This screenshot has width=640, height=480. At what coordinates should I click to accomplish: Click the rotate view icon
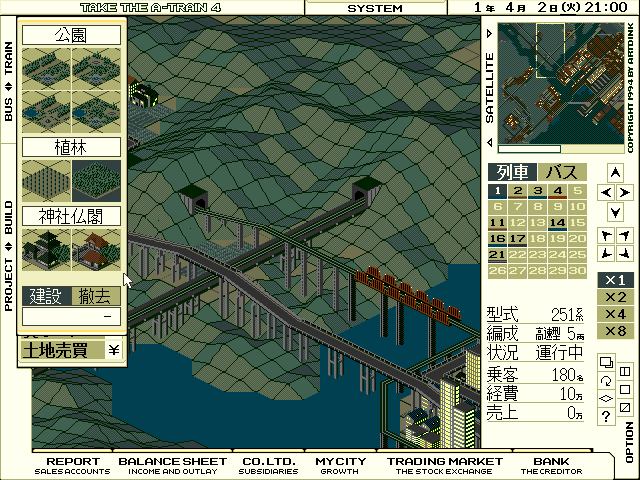coord(607,381)
